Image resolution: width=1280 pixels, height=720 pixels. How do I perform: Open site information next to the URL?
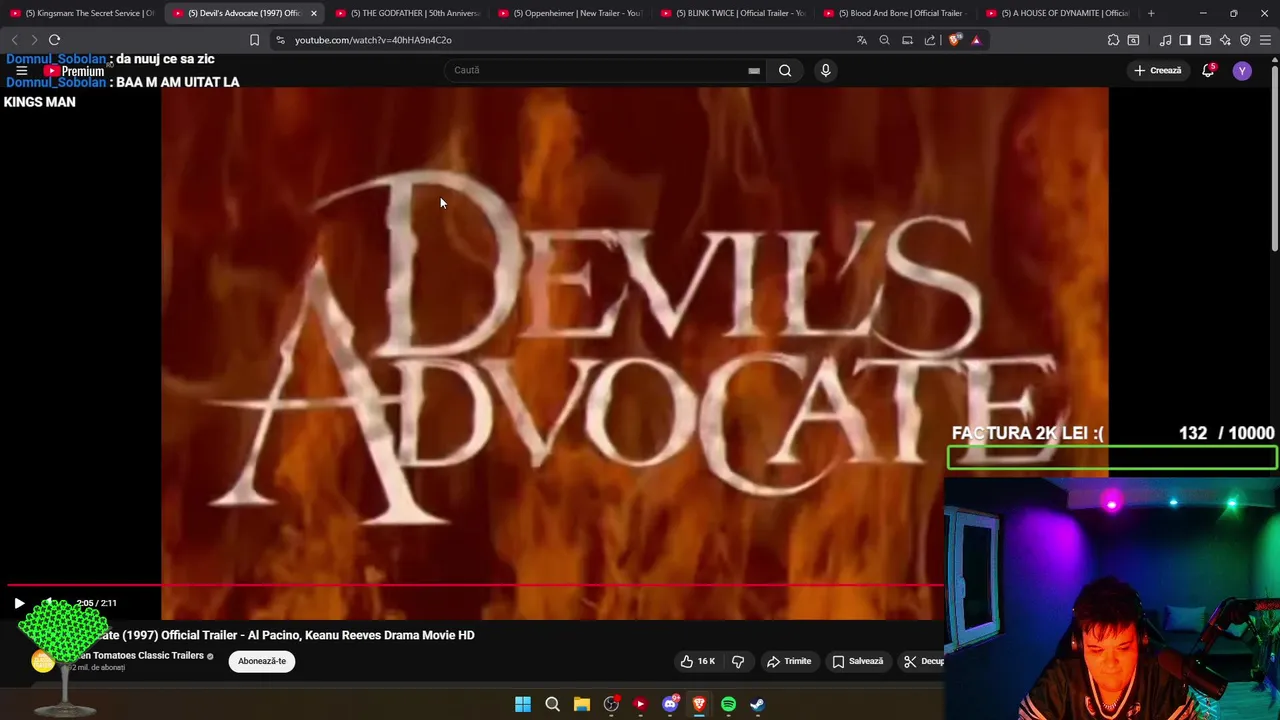280,40
